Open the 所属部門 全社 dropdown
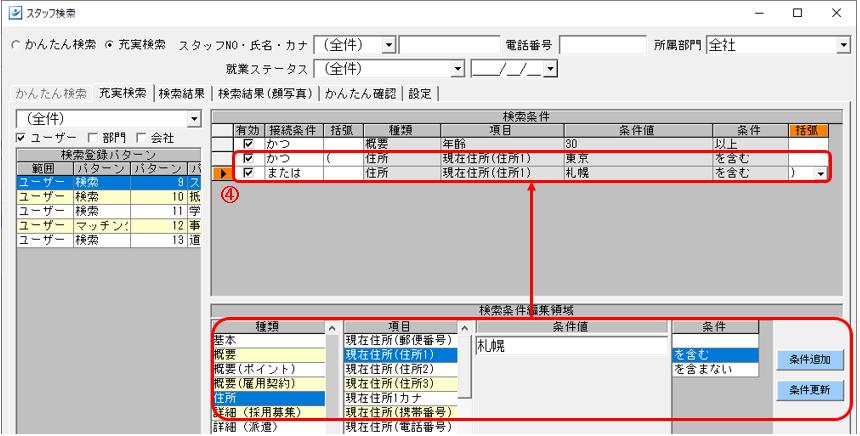The image size is (860, 436). click(843, 46)
